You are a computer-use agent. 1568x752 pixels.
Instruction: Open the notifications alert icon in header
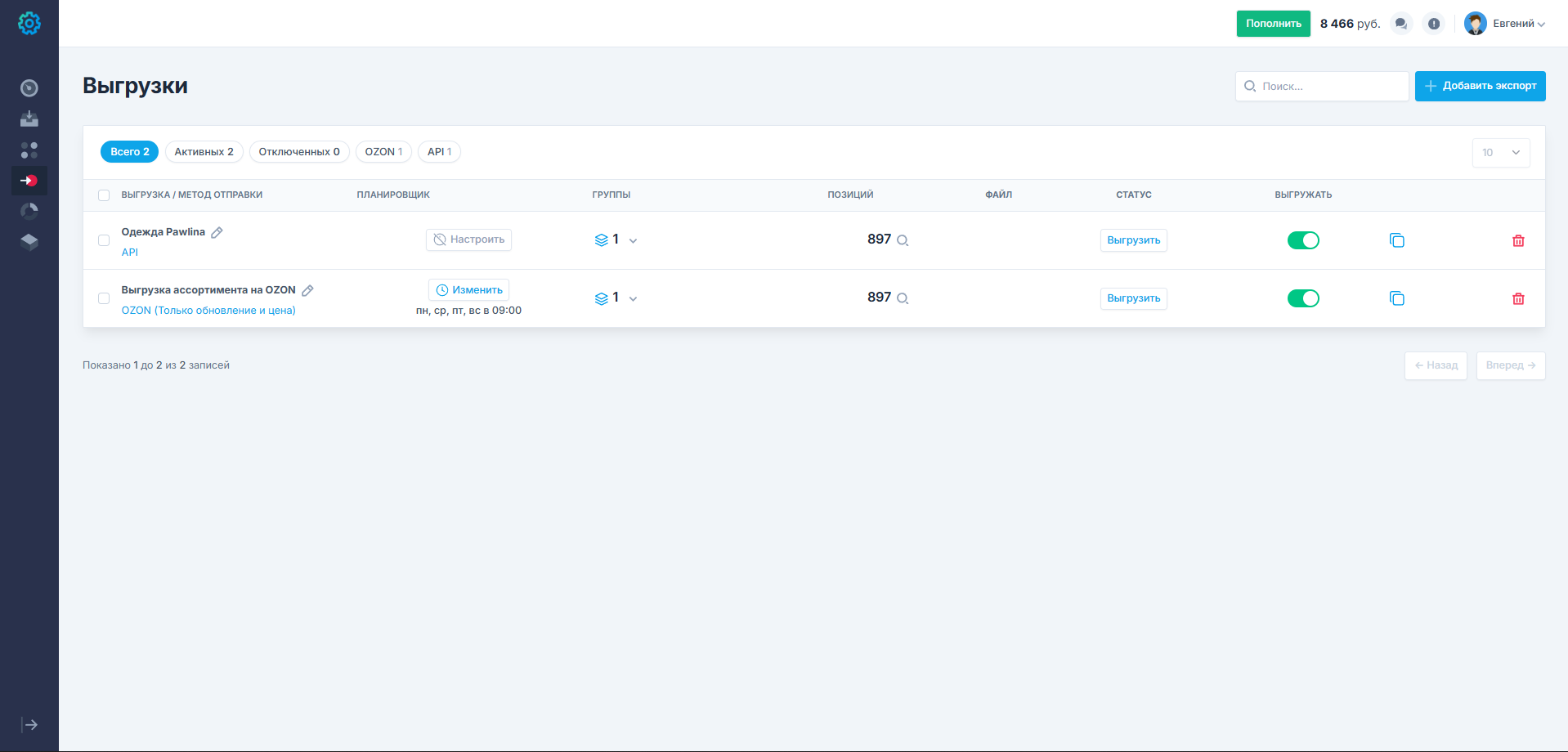1434,24
